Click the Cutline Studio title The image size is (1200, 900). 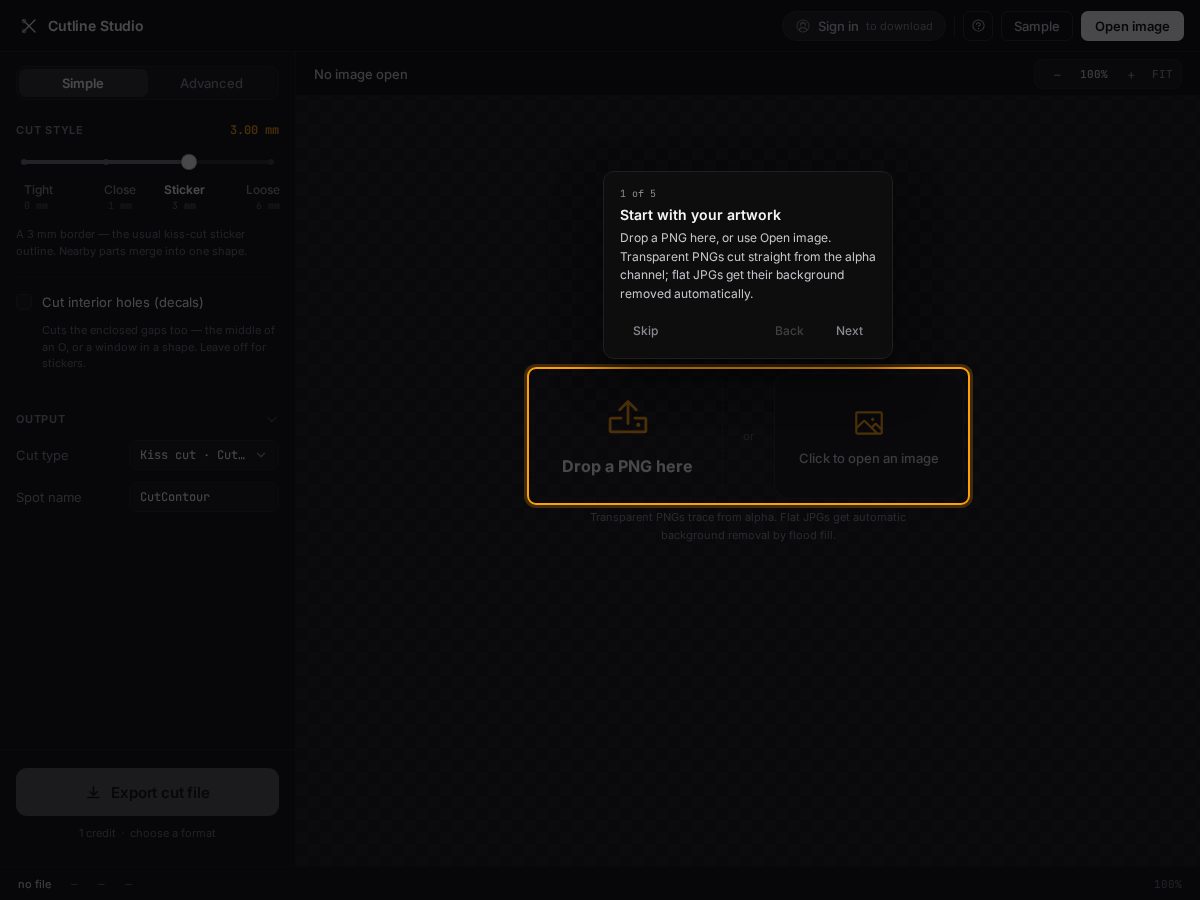[96, 26]
